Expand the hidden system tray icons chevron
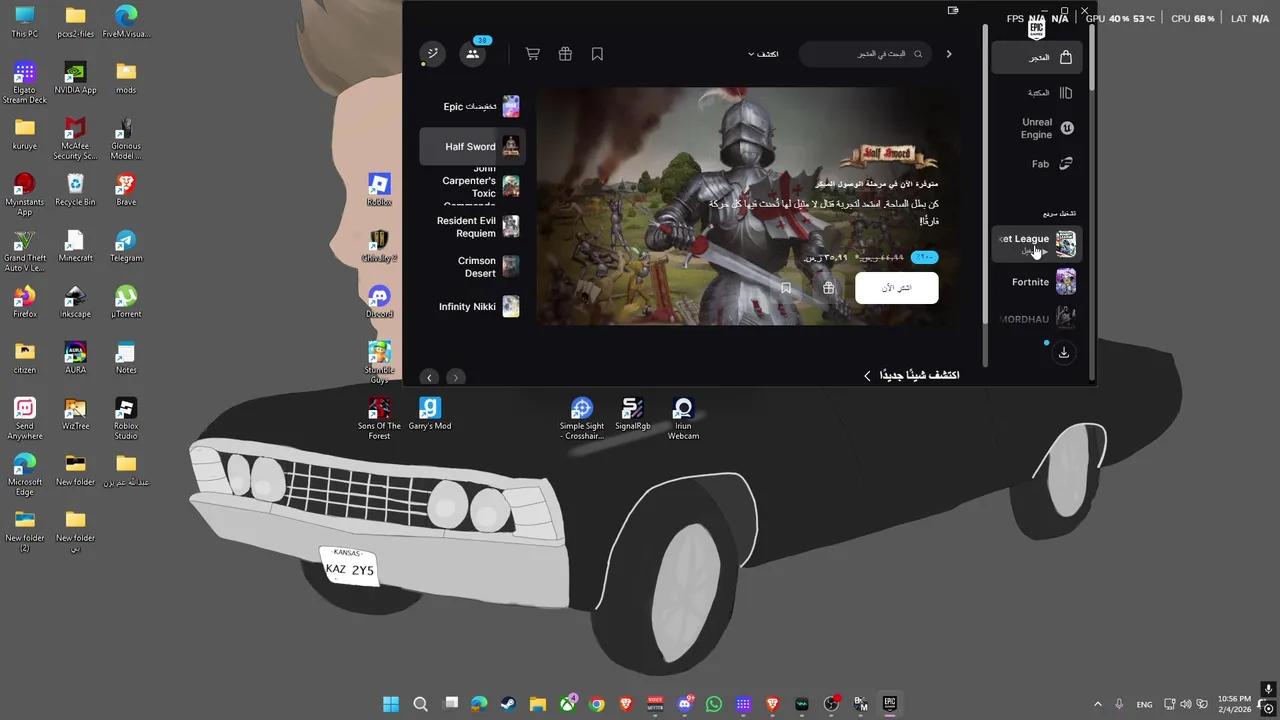Image resolution: width=1280 pixels, height=720 pixels. click(x=1097, y=704)
